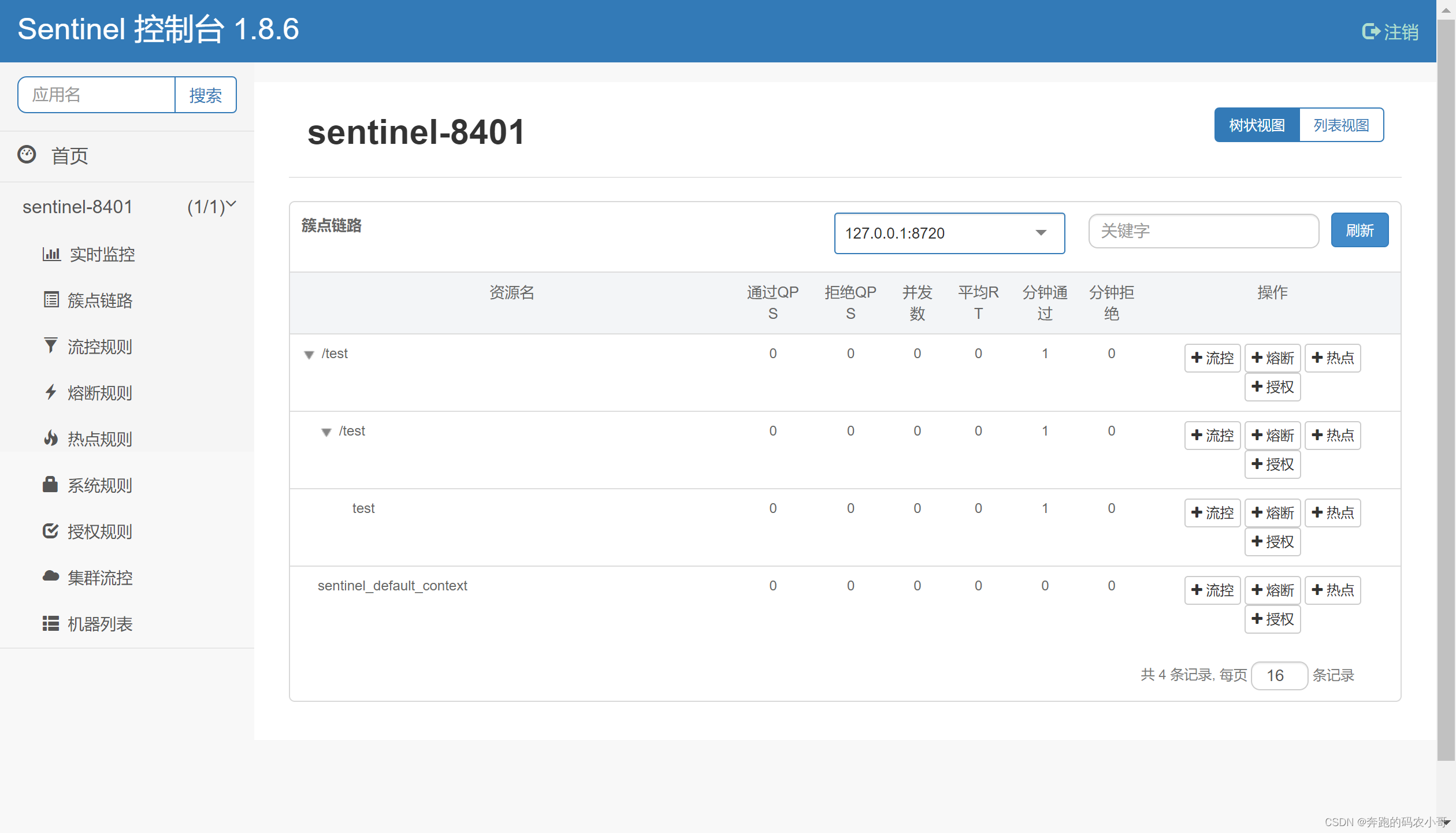Add 授权 rule for the test row
The image size is (1456, 833).
(x=1272, y=542)
